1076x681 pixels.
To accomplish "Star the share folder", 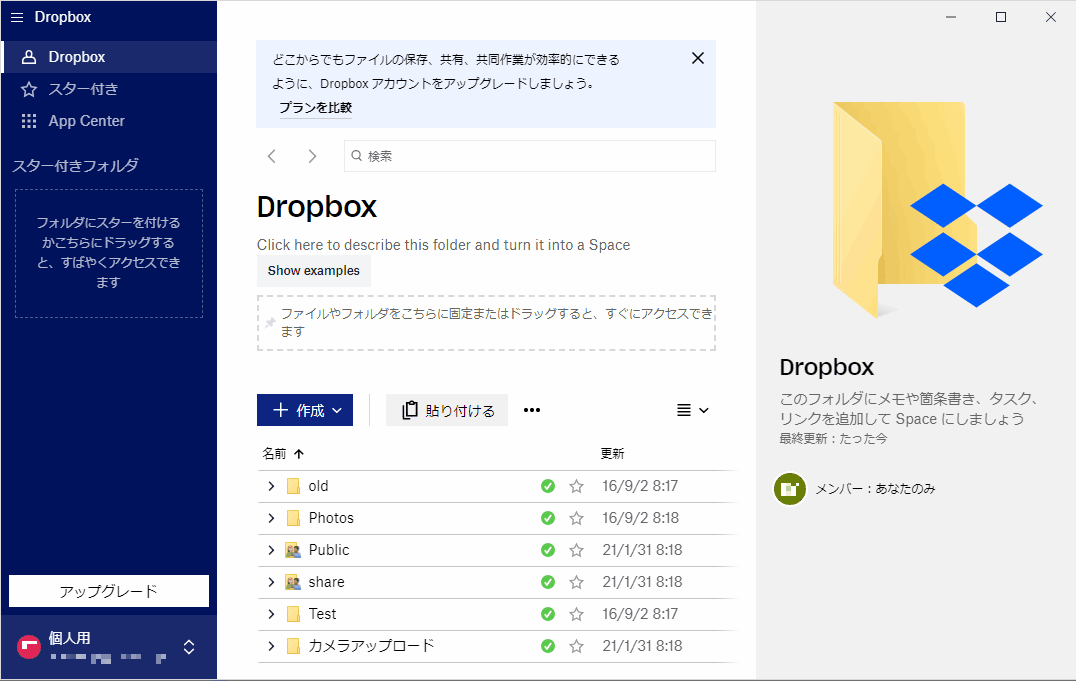I will pos(576,582).
